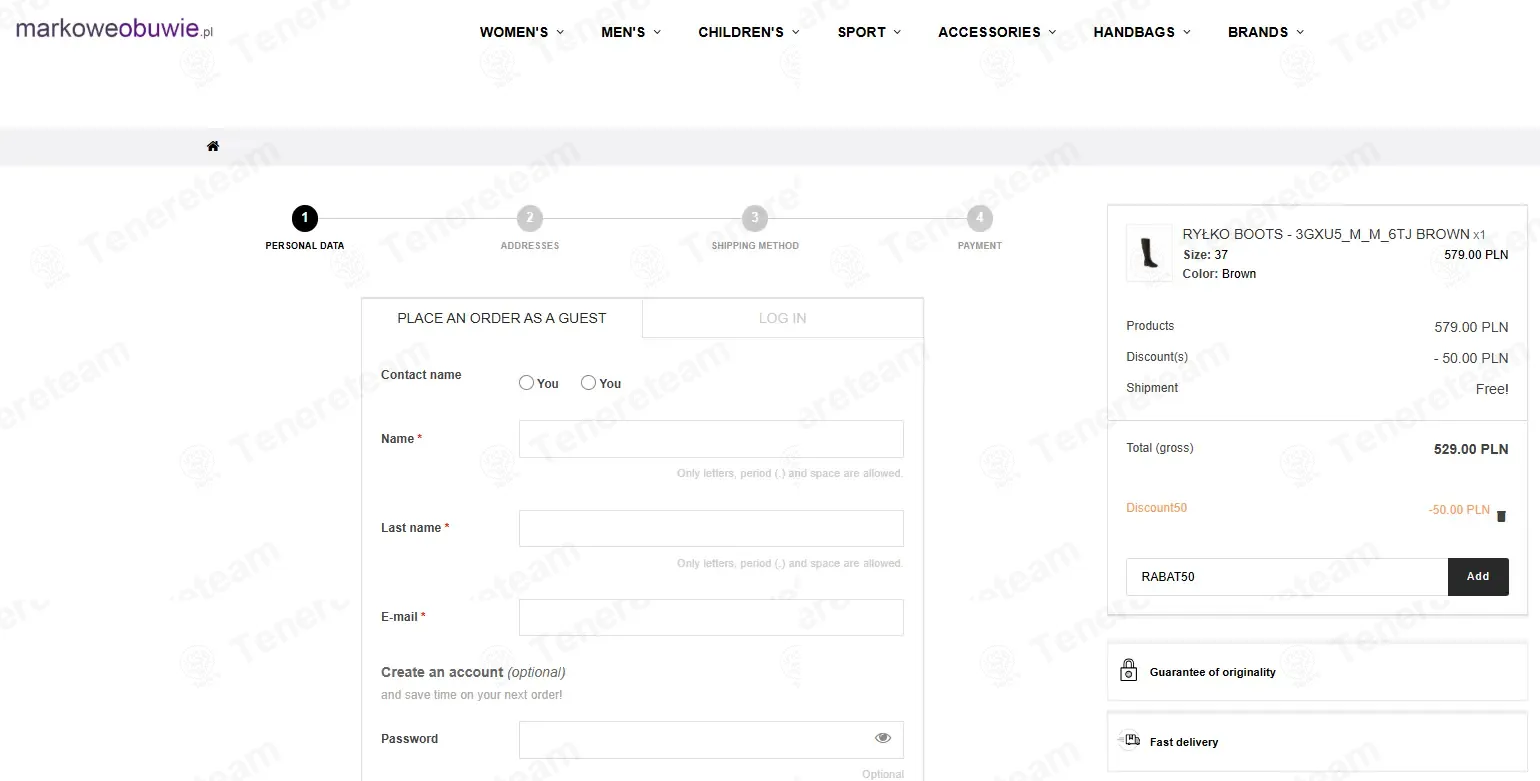Click the 529.00 PLN total amount
This screenshot has height=781, width=1540.
(1471, 449)
